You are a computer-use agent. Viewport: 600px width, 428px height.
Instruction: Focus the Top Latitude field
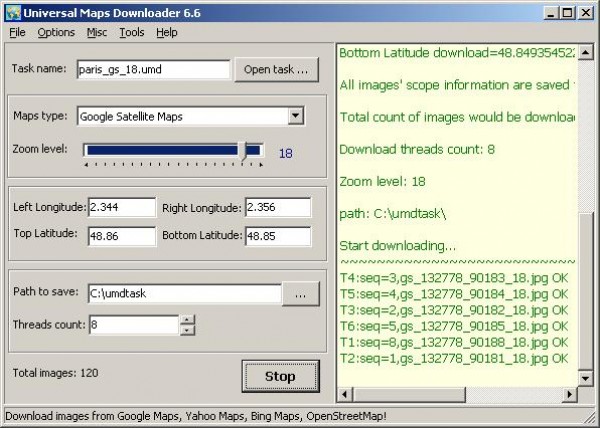pyautogui.click(x=122, y=236)
